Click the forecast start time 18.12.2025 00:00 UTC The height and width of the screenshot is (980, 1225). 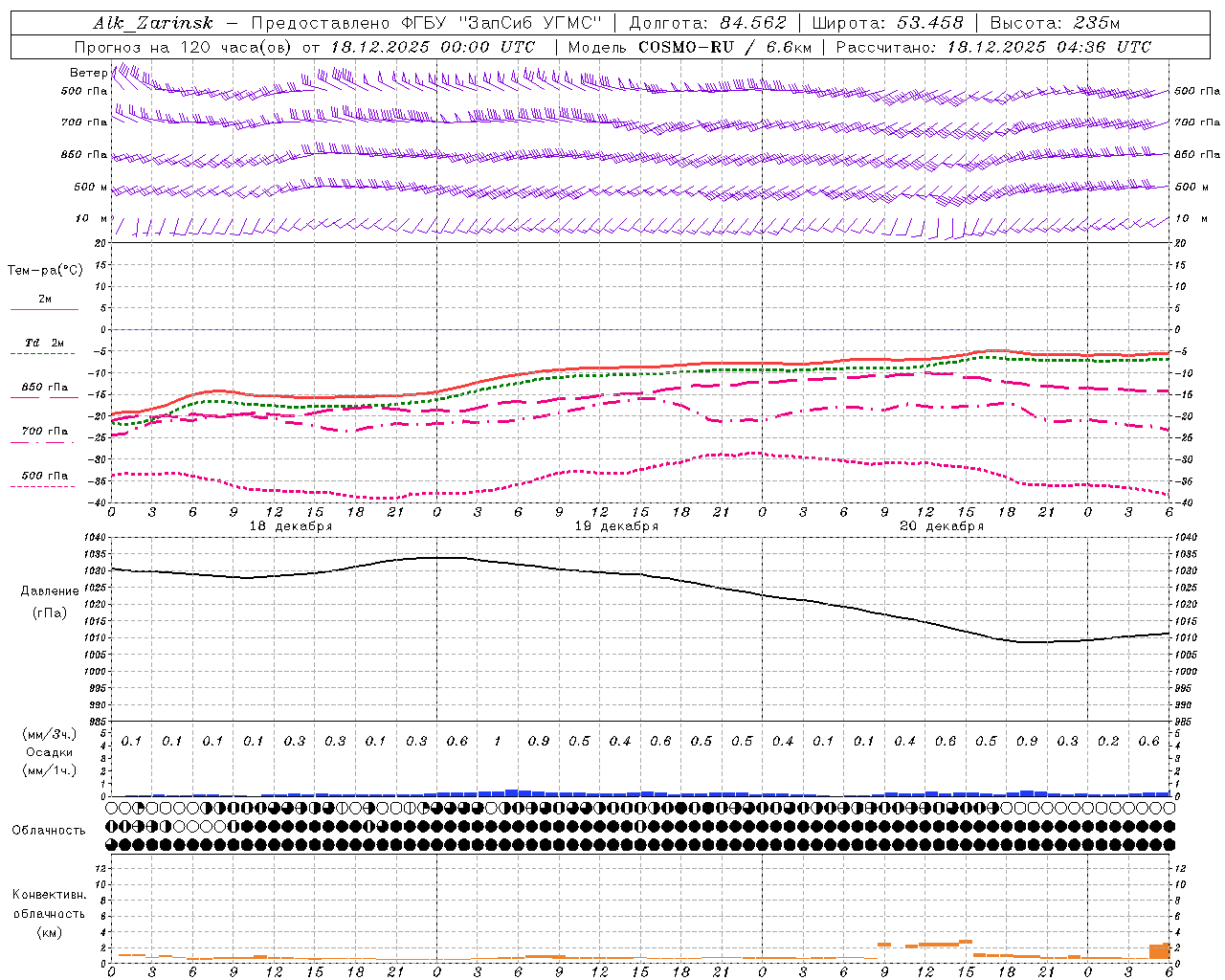[x=433, y=47]
